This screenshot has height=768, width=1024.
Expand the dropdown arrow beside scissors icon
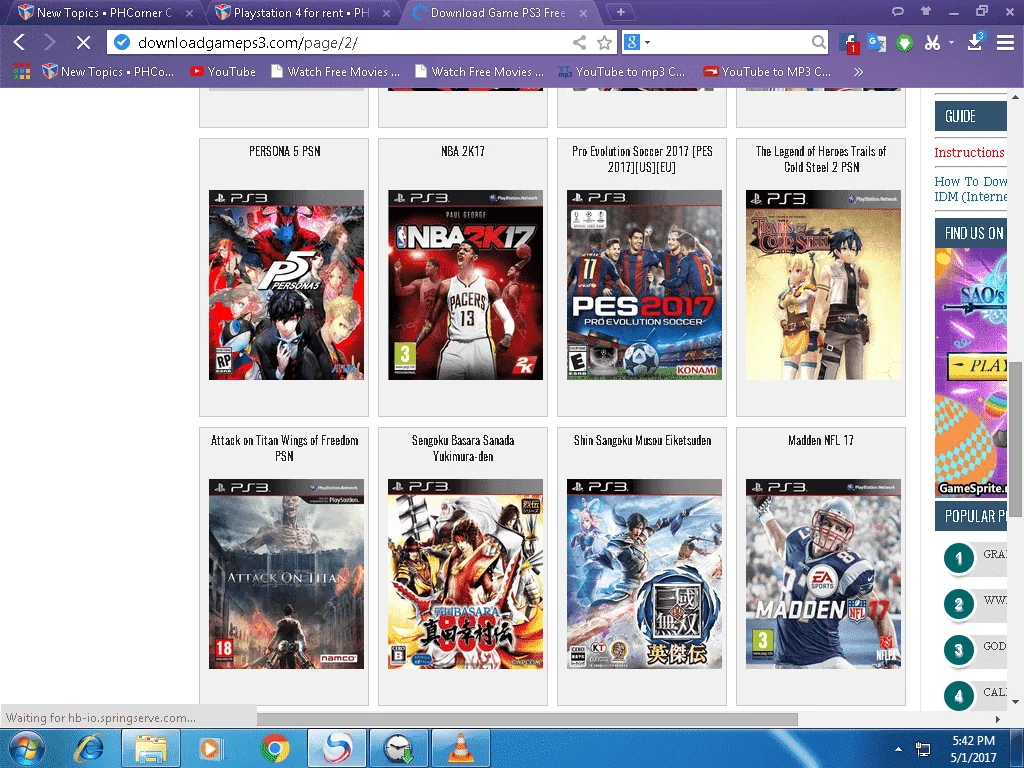pyautogui.click(x=951, y=43)
